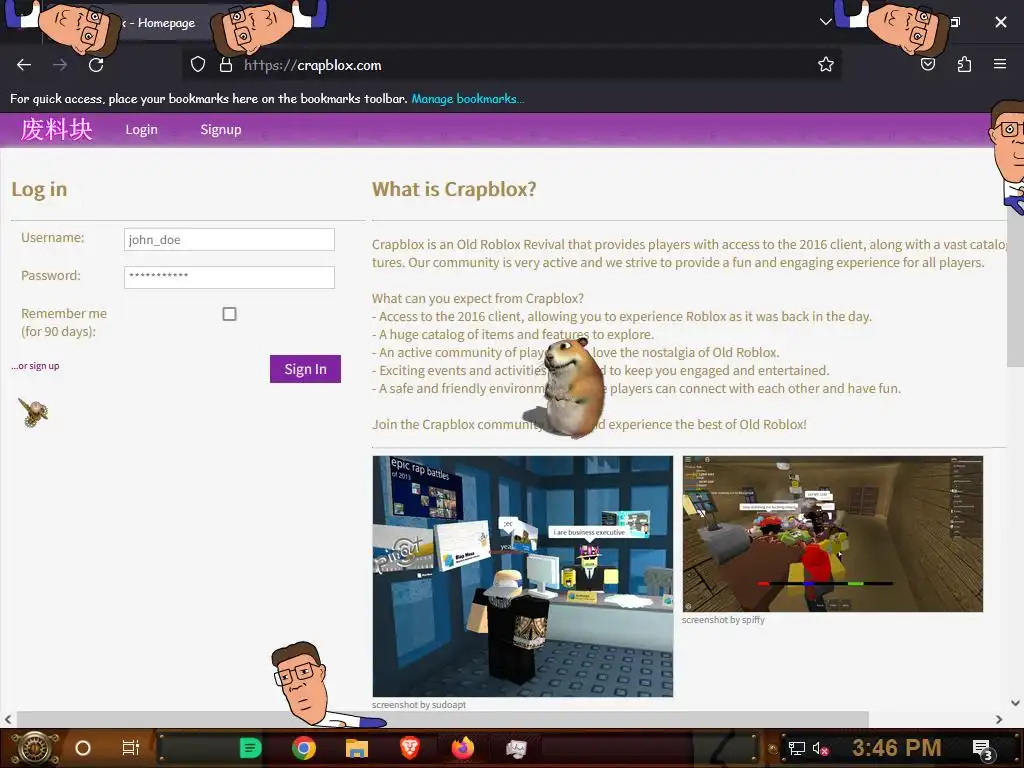Focus the Password input field
Screen dimensions: 1024x768
229,277
